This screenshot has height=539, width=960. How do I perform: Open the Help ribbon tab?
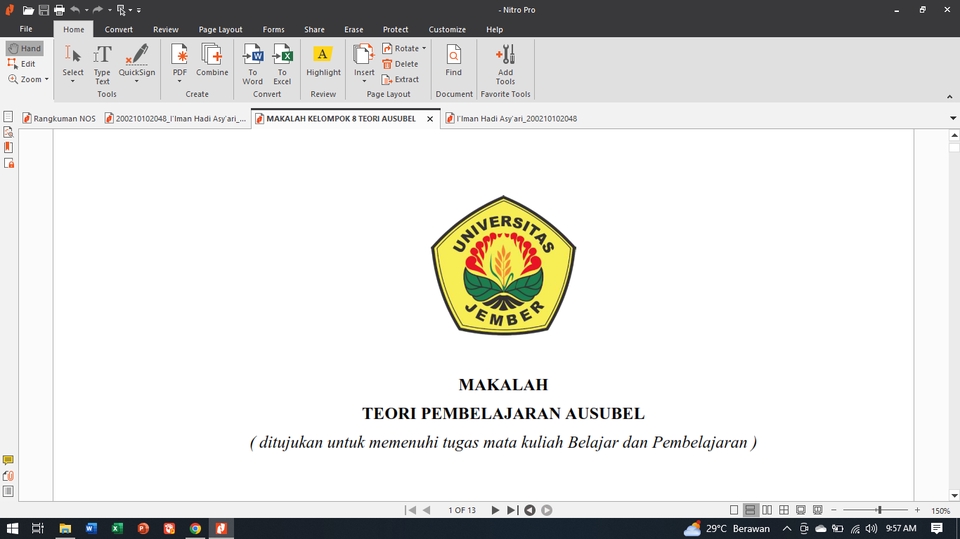click(x=494, y=29)
